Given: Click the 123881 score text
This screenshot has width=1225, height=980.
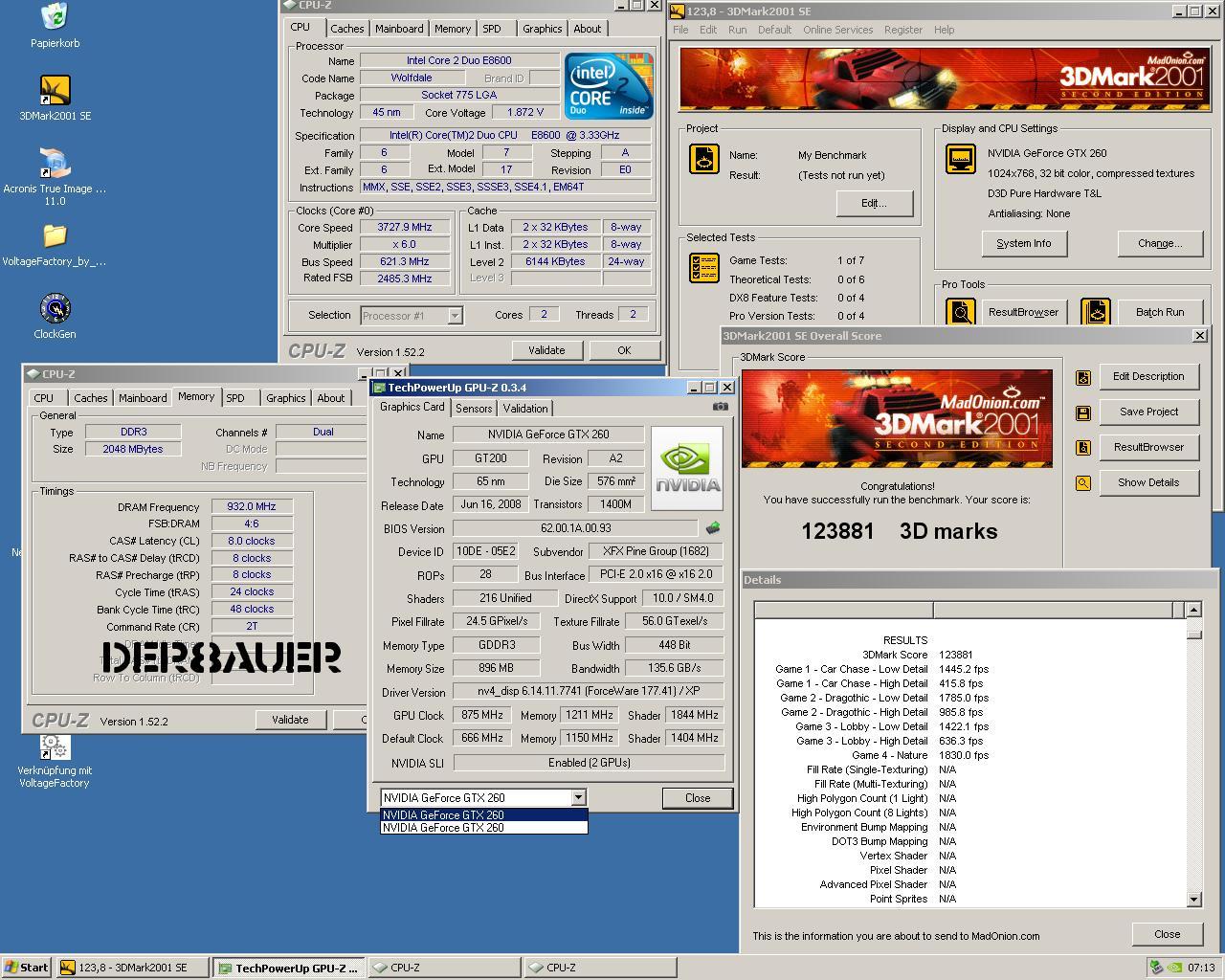Looking at the screenshot, I should tap(837, 531).
